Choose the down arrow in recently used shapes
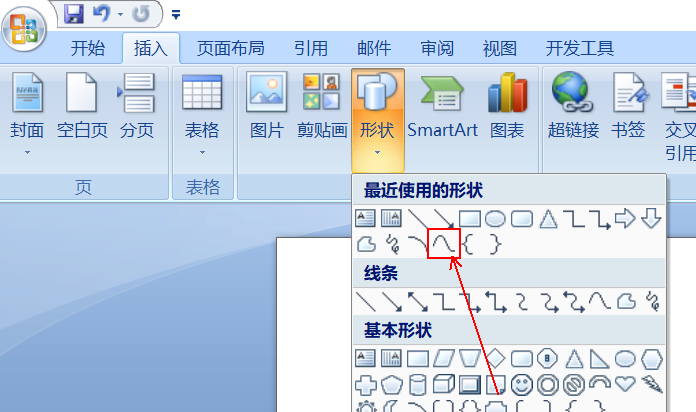The image size is (696, 412). click(651, 218)
